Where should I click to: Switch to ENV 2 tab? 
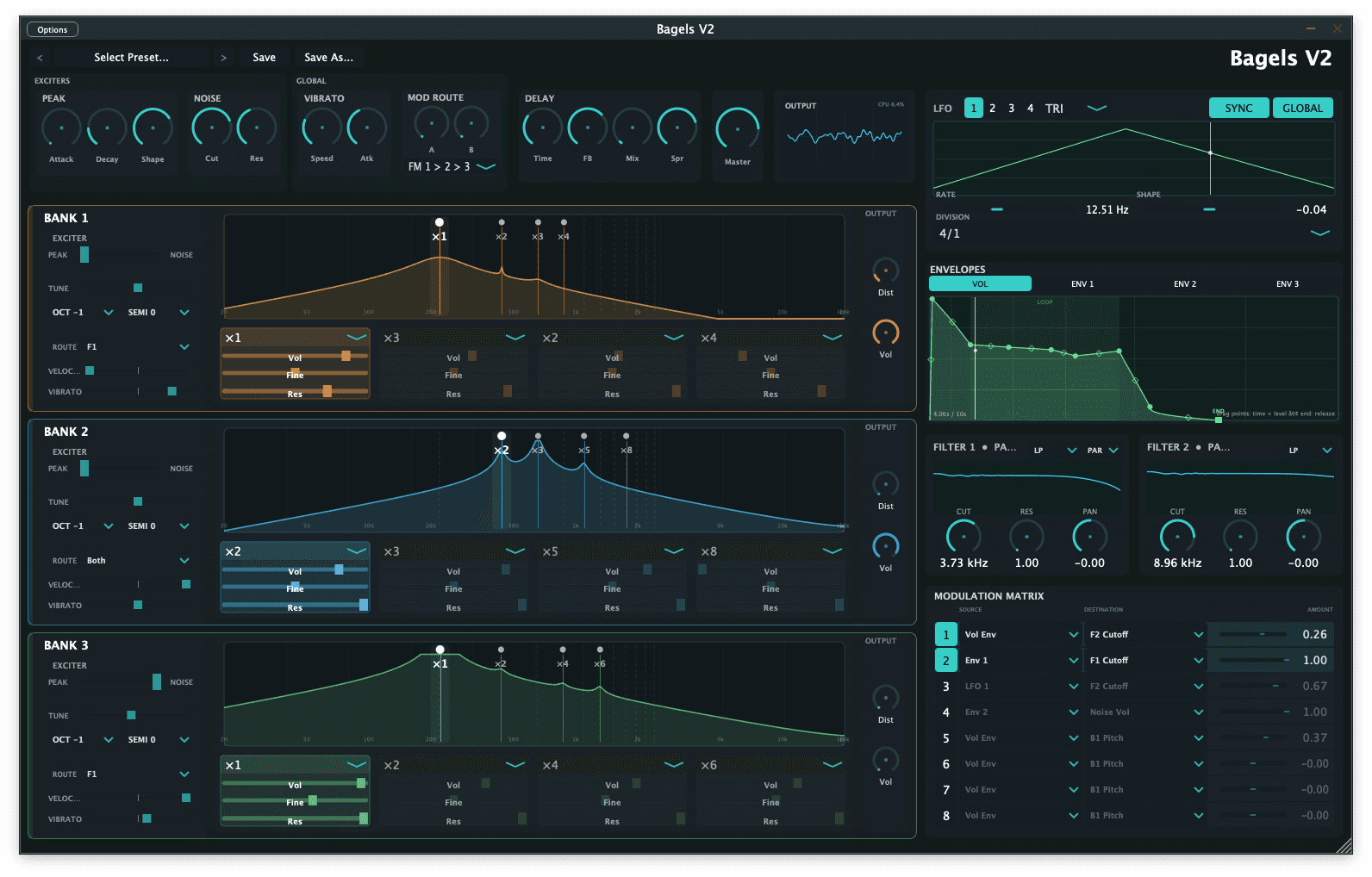pyautogui.click(x=1185, y=283)
